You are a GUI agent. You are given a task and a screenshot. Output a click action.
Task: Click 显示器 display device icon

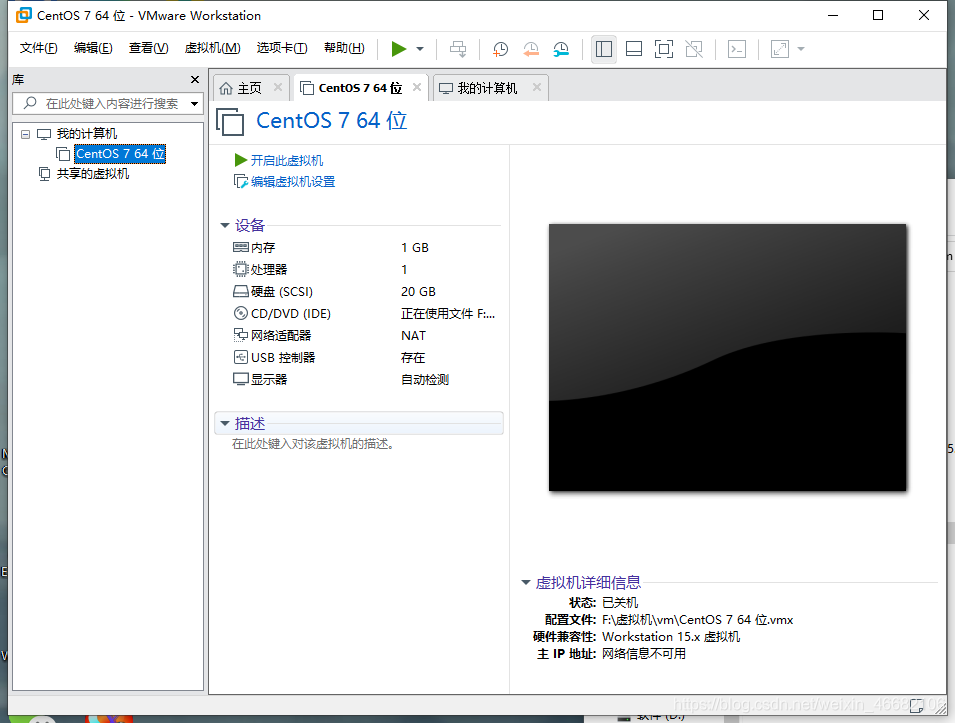[241, 379]
